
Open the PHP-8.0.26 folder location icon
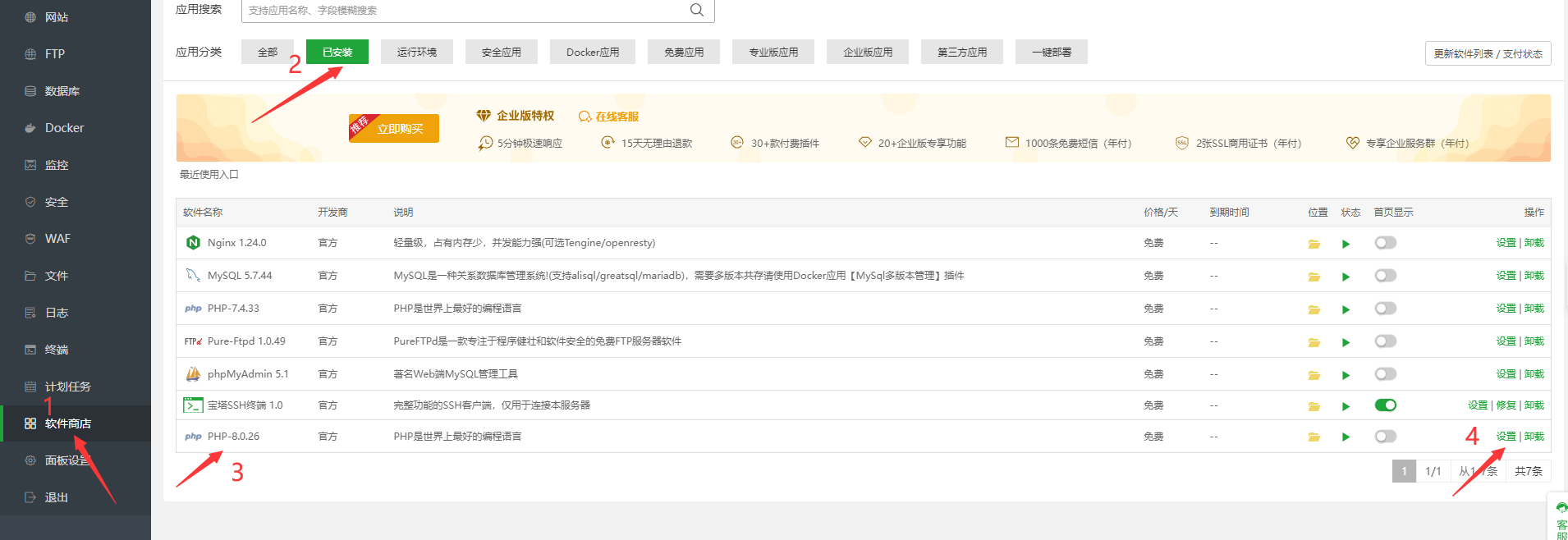[1314, 437]
